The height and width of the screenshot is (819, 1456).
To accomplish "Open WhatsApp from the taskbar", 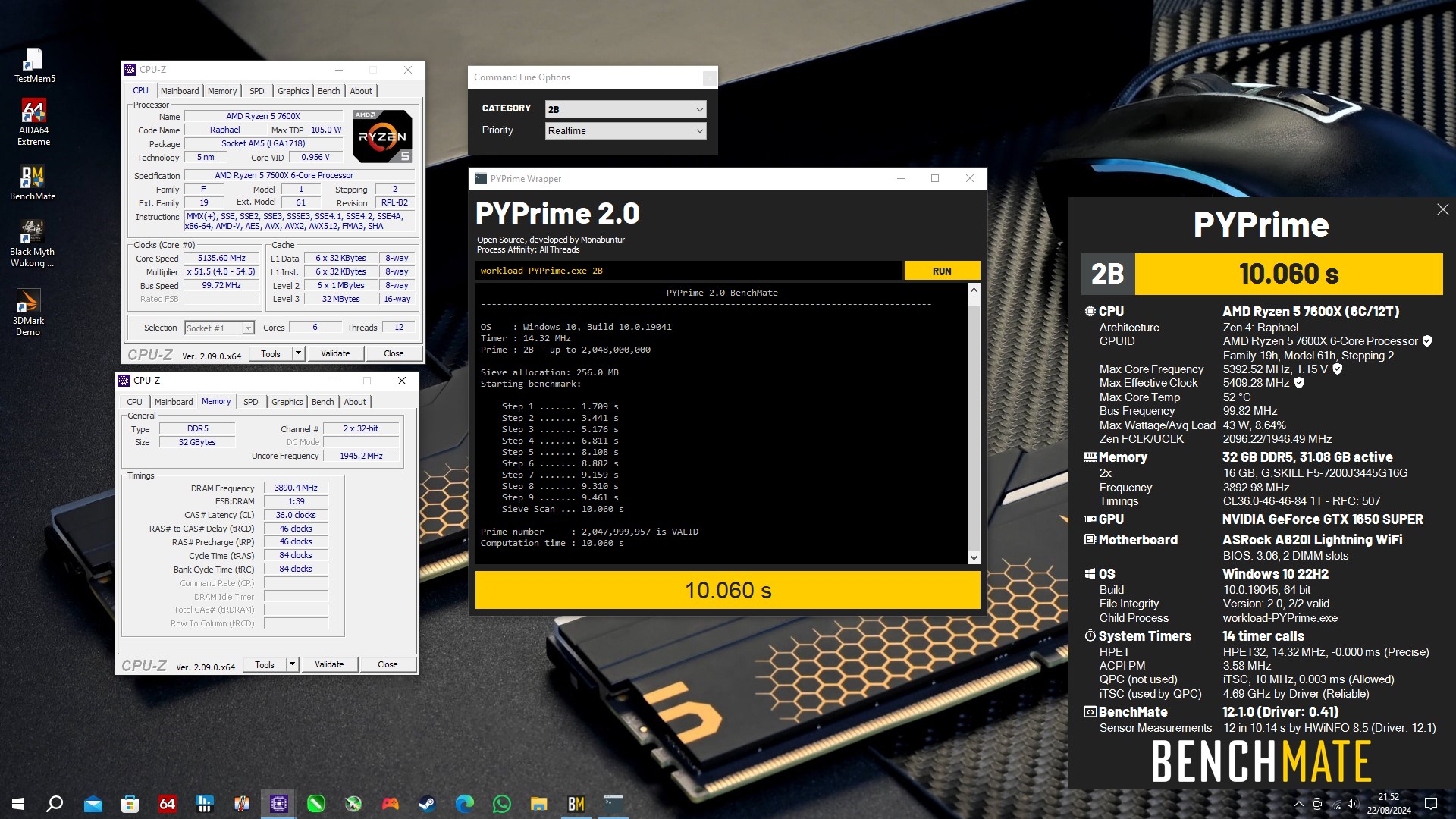I will (502, 804).
